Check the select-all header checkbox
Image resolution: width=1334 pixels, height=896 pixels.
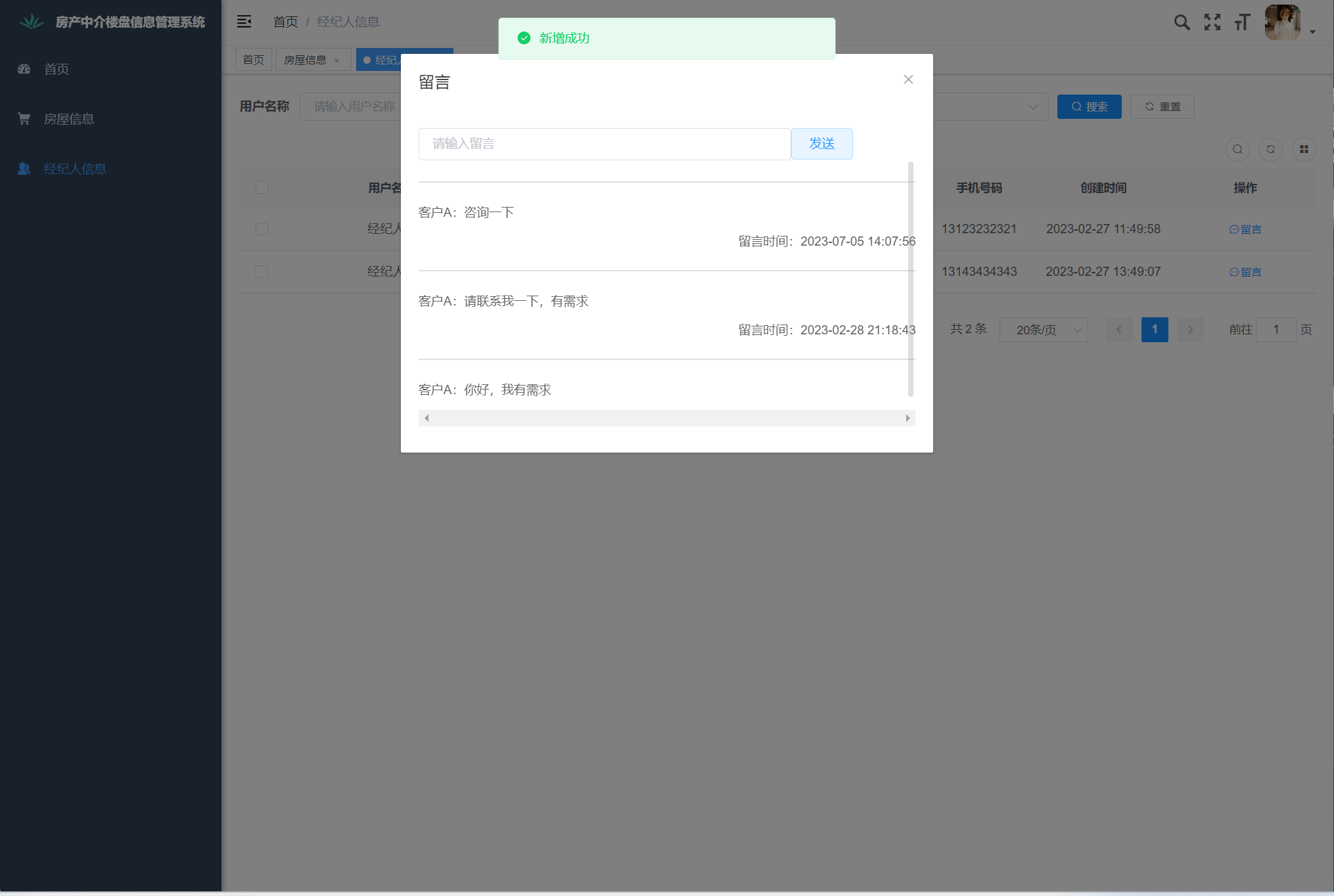[x=262, y=188]
